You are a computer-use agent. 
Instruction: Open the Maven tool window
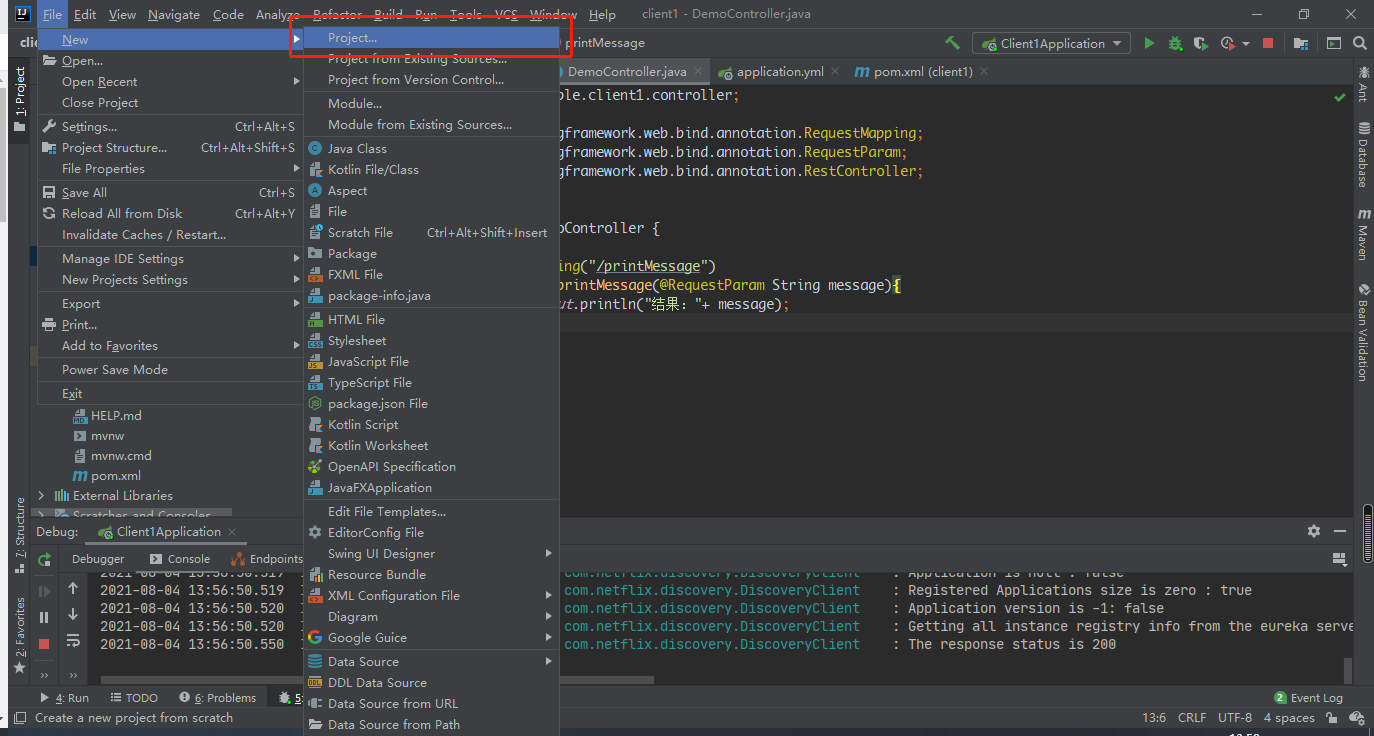pyautogui.click(x=1363, y=235)
